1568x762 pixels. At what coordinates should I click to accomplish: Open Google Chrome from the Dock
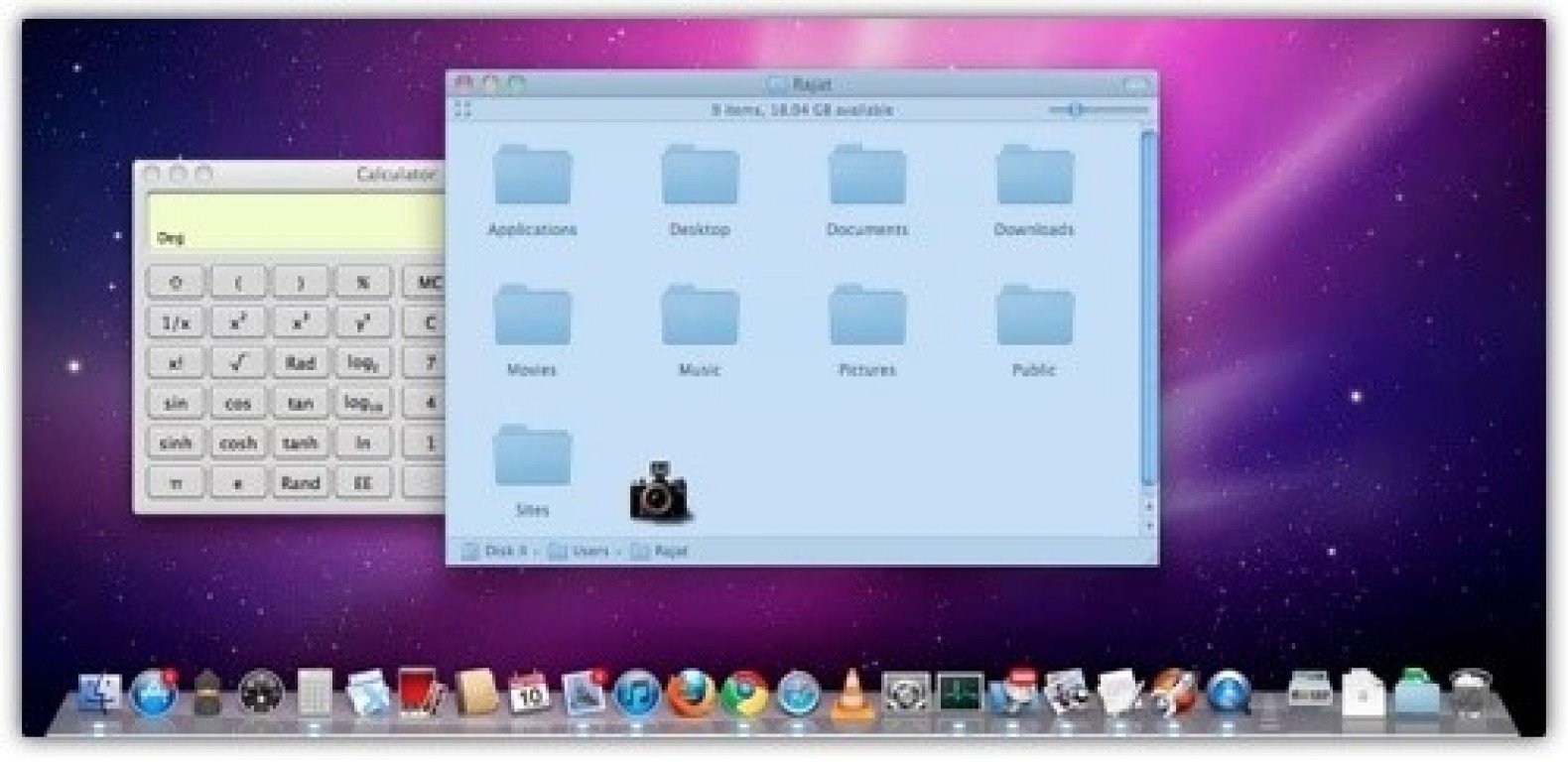coord(744,693)
